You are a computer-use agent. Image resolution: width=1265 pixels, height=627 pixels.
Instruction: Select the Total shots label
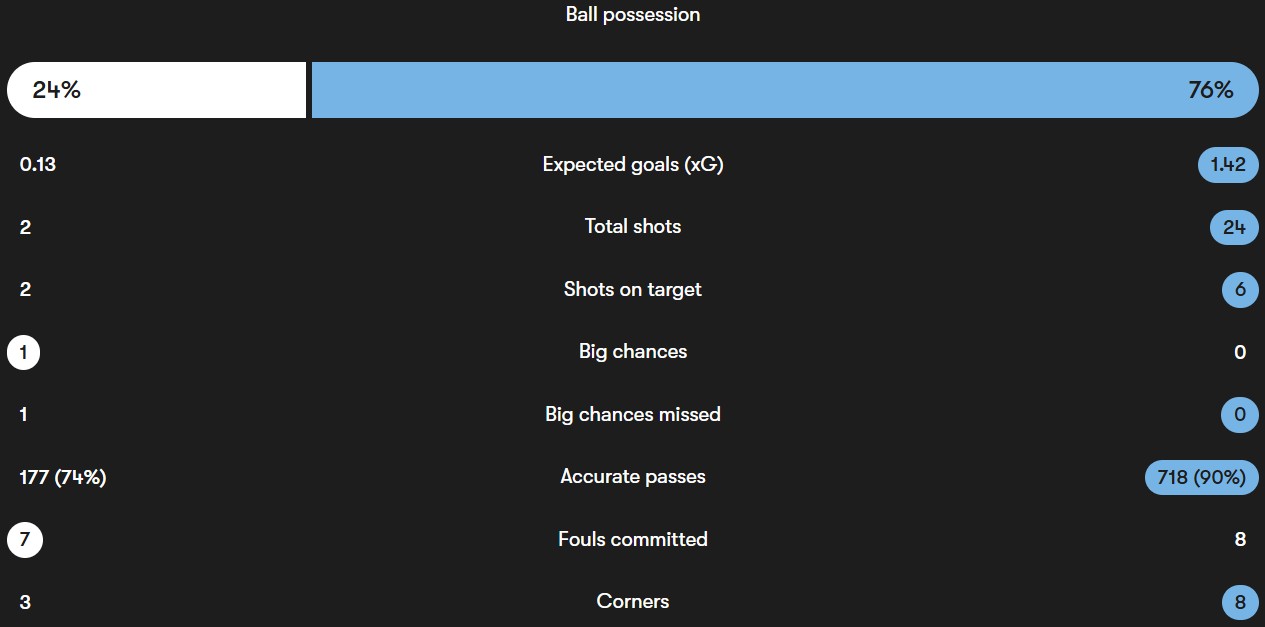633,227
